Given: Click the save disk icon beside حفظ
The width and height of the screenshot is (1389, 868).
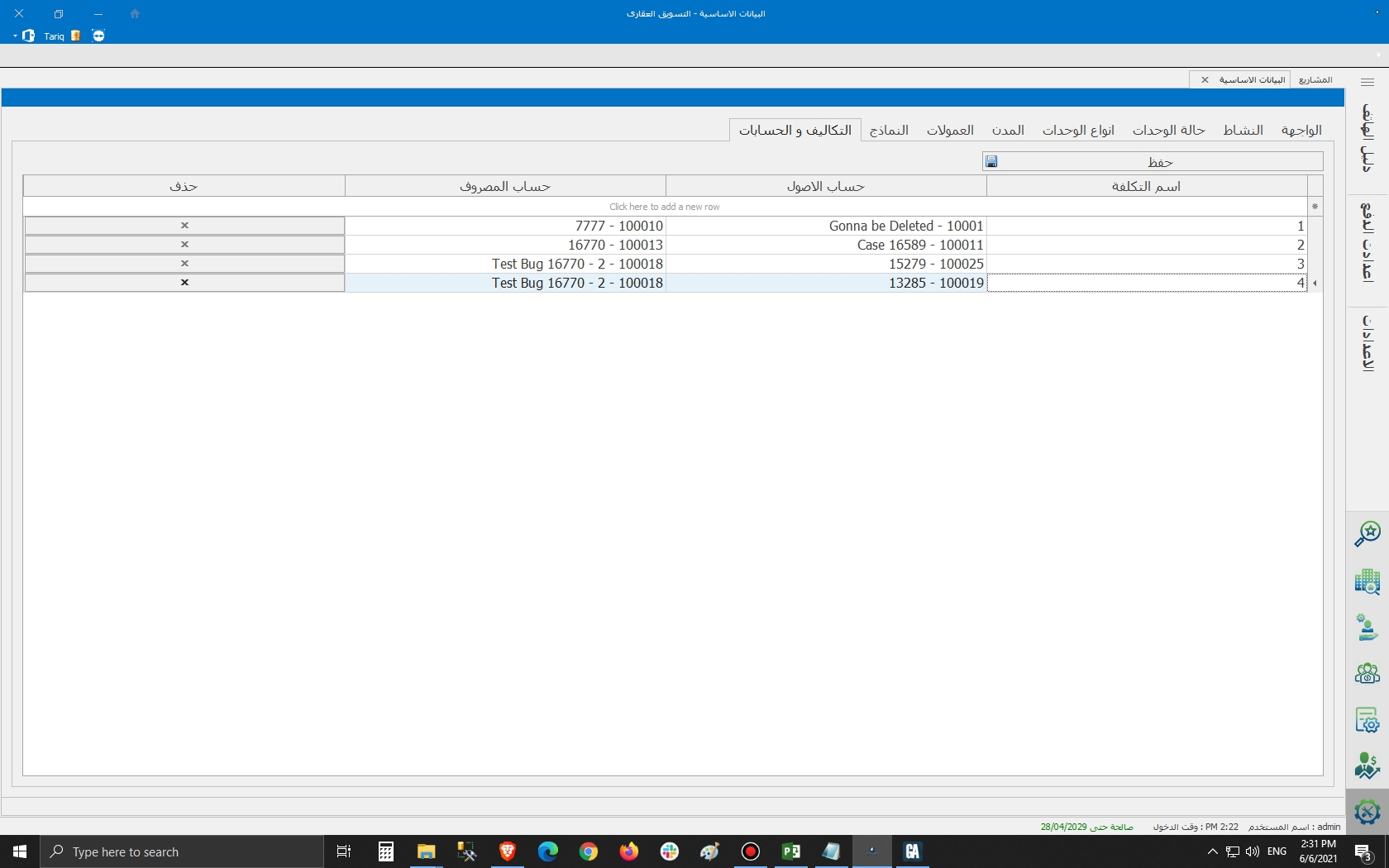Looking at the screenshot, I should 991,162.
